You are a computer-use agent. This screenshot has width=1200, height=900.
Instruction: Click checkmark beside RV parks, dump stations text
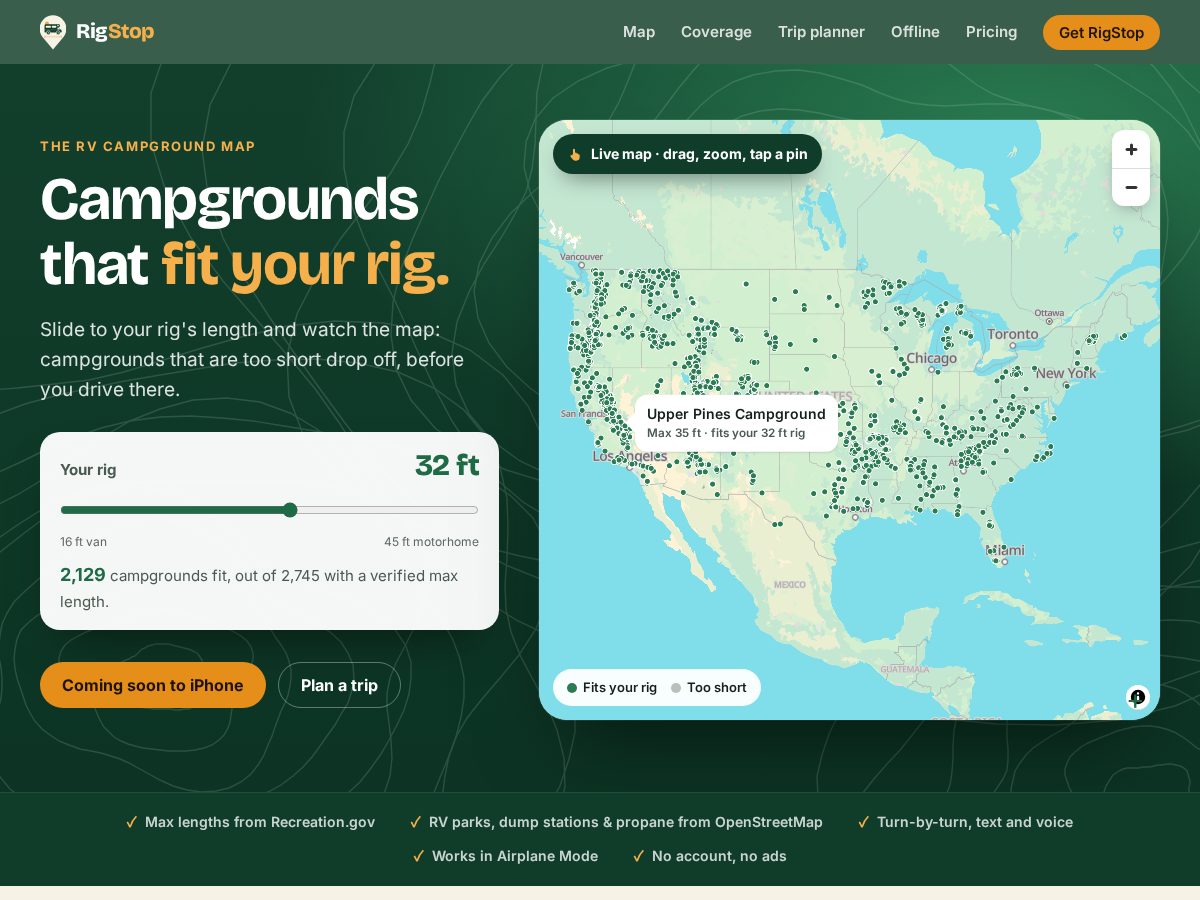[x=416, y=822]
